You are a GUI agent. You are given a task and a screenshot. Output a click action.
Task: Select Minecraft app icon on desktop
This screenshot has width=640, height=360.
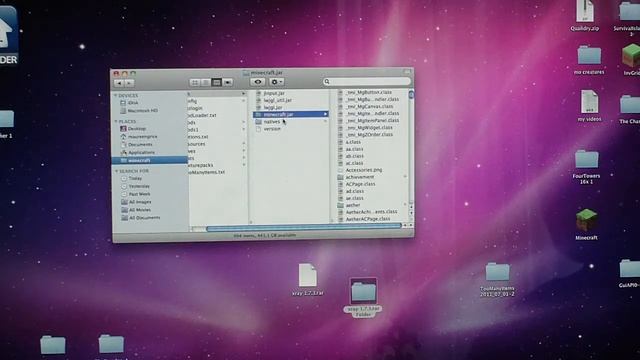587,224
